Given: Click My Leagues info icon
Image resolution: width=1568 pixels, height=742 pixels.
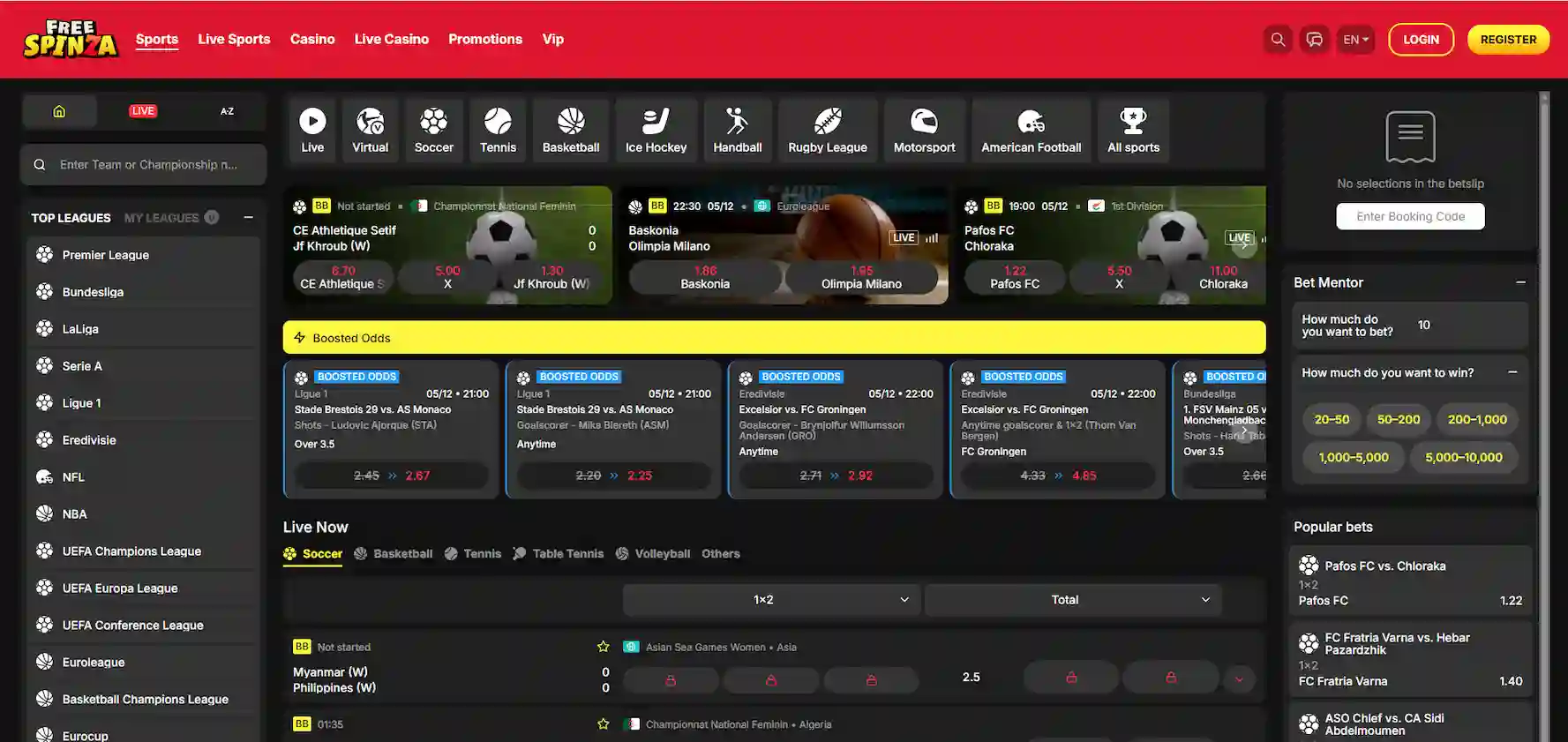Looking at the screenshot, I should (x=212, y=217).
